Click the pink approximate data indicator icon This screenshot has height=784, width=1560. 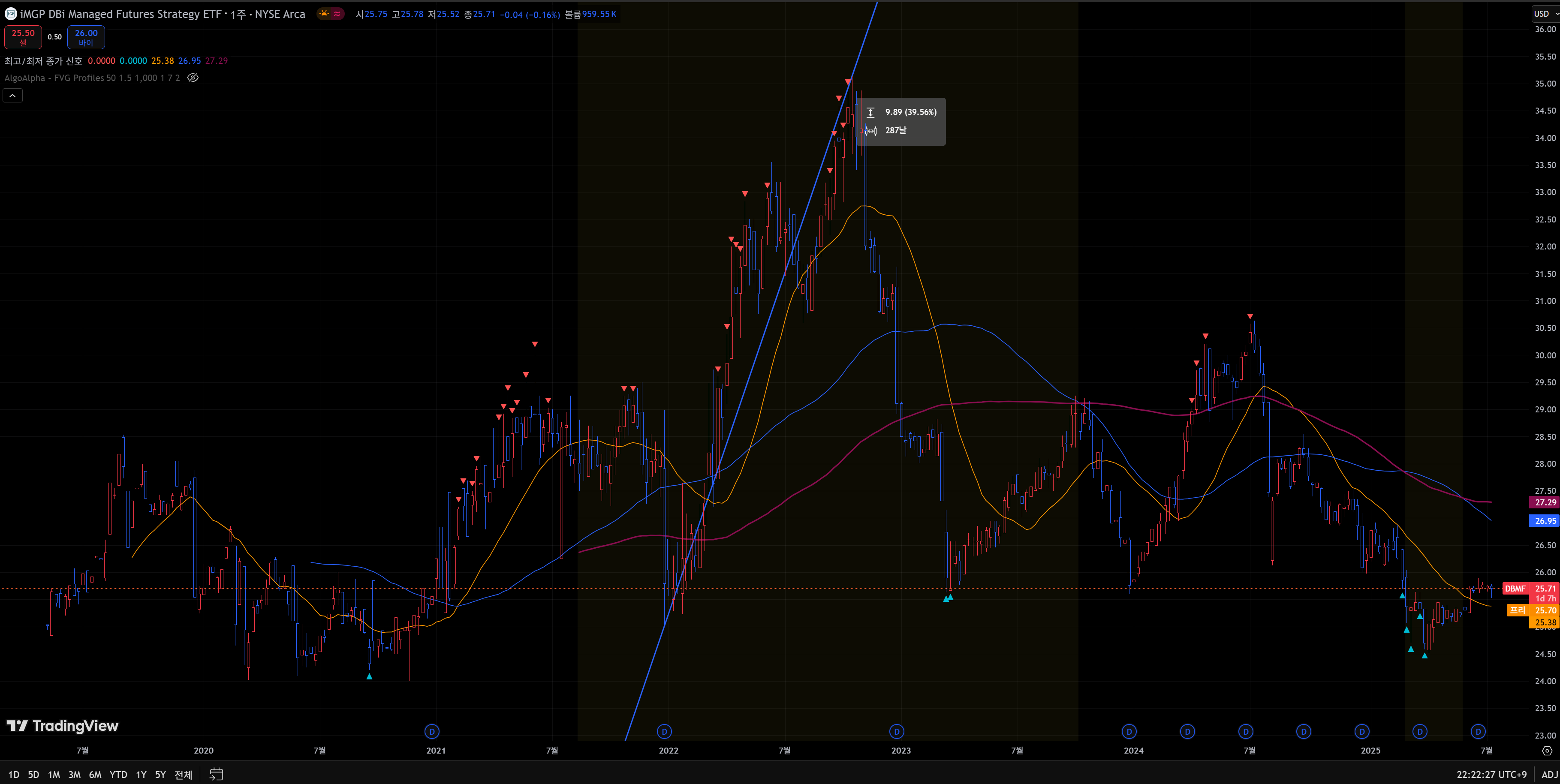click(x=337, y=14)
